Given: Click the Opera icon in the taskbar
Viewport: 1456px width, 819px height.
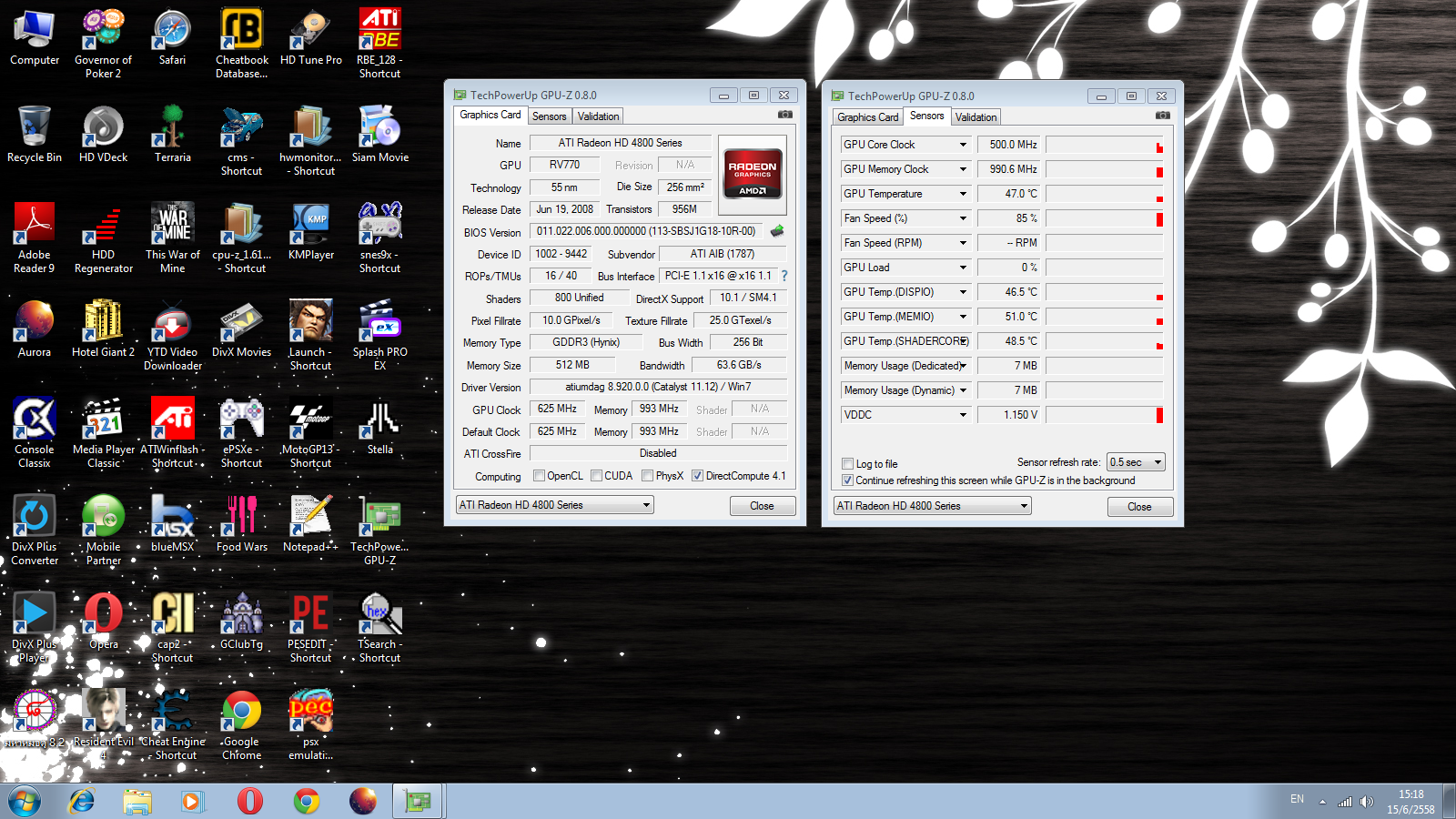Looking at the screenshot, I should pyautogui.click(x=249, y=801).
